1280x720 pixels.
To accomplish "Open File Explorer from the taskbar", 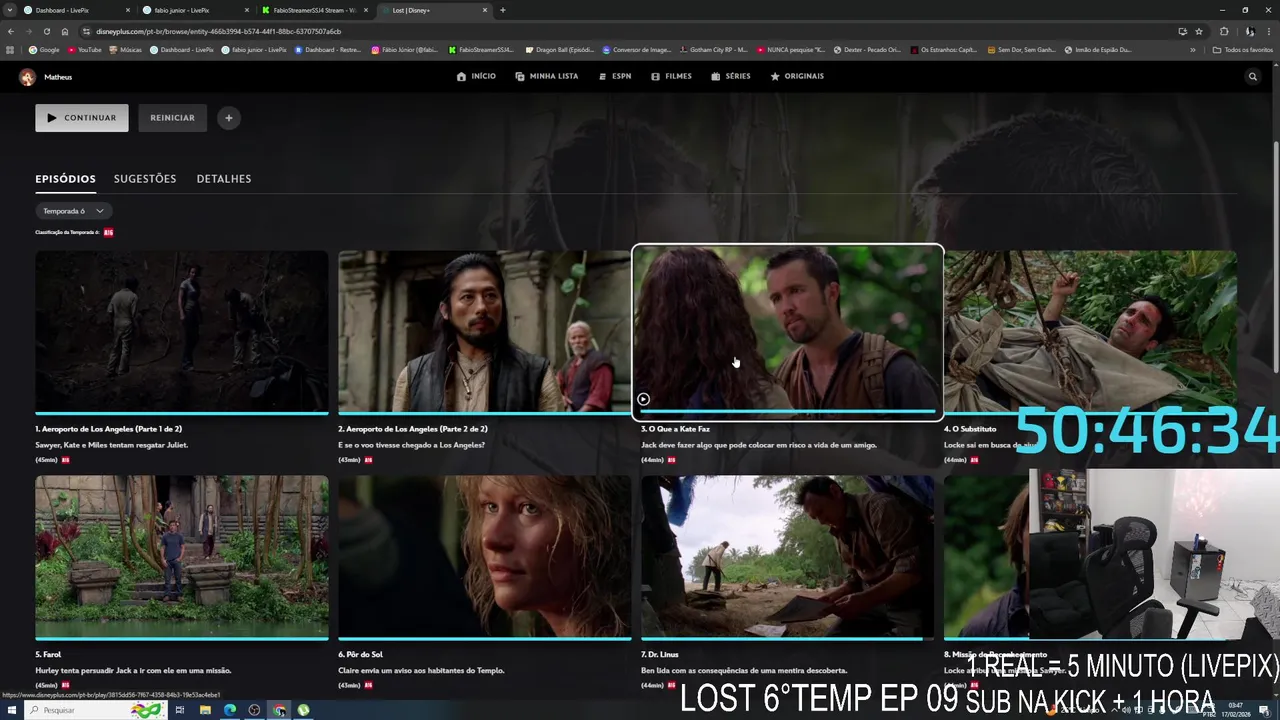I will pos(205,710).
